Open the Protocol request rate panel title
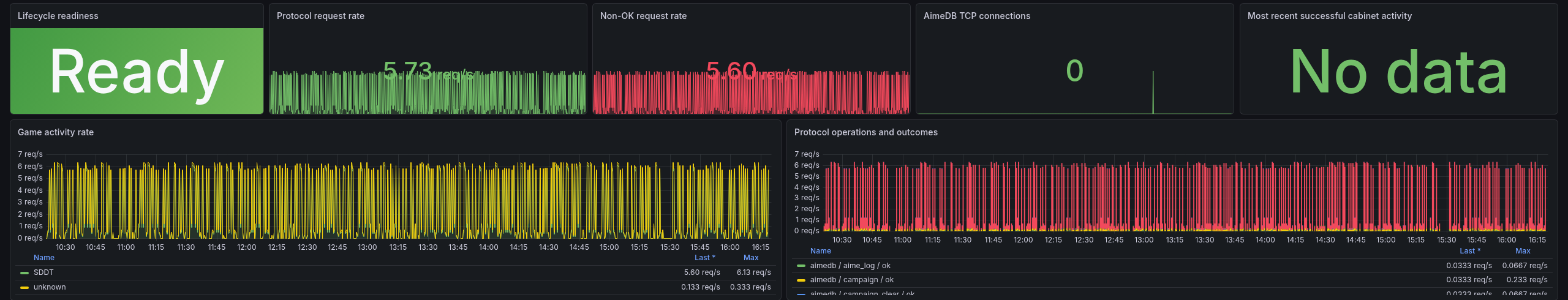 click(x=320, y=16)
